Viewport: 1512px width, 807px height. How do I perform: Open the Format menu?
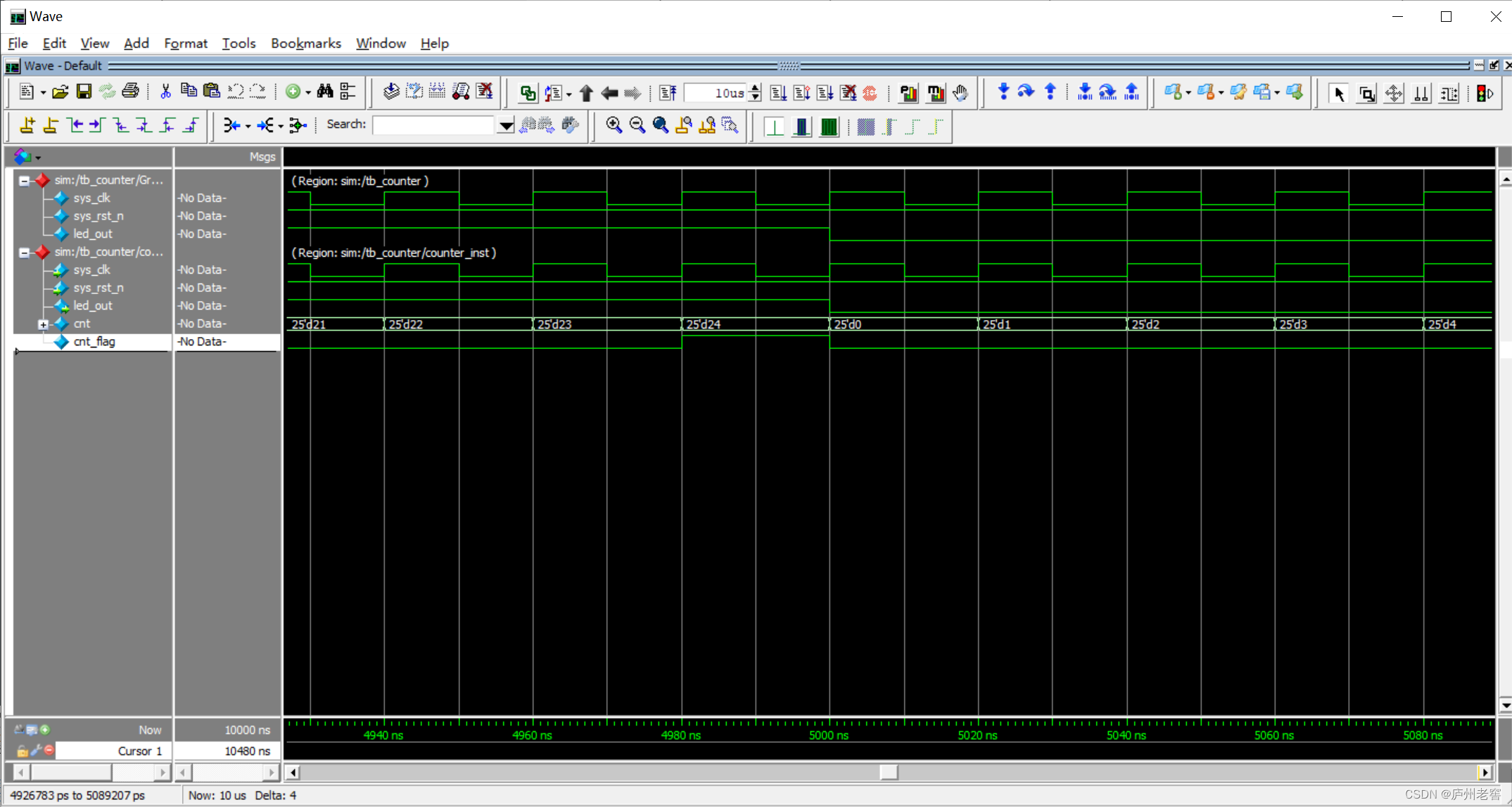pos(185,43)
